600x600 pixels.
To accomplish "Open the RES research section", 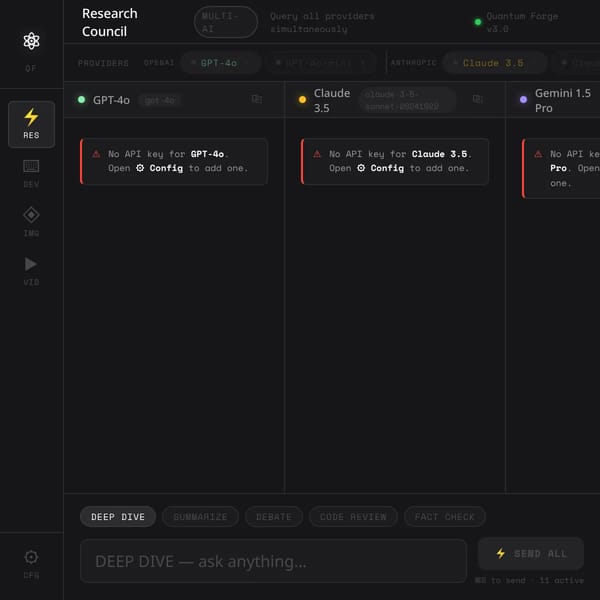I will tap(31, 124).
